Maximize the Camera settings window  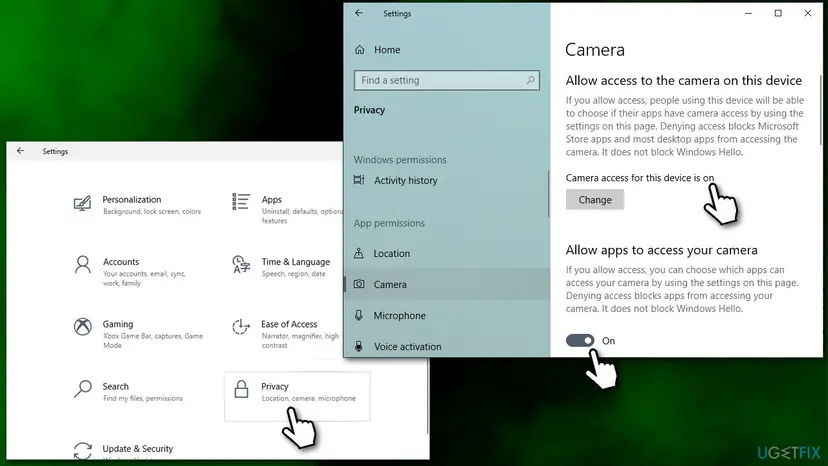click(778, 13)
